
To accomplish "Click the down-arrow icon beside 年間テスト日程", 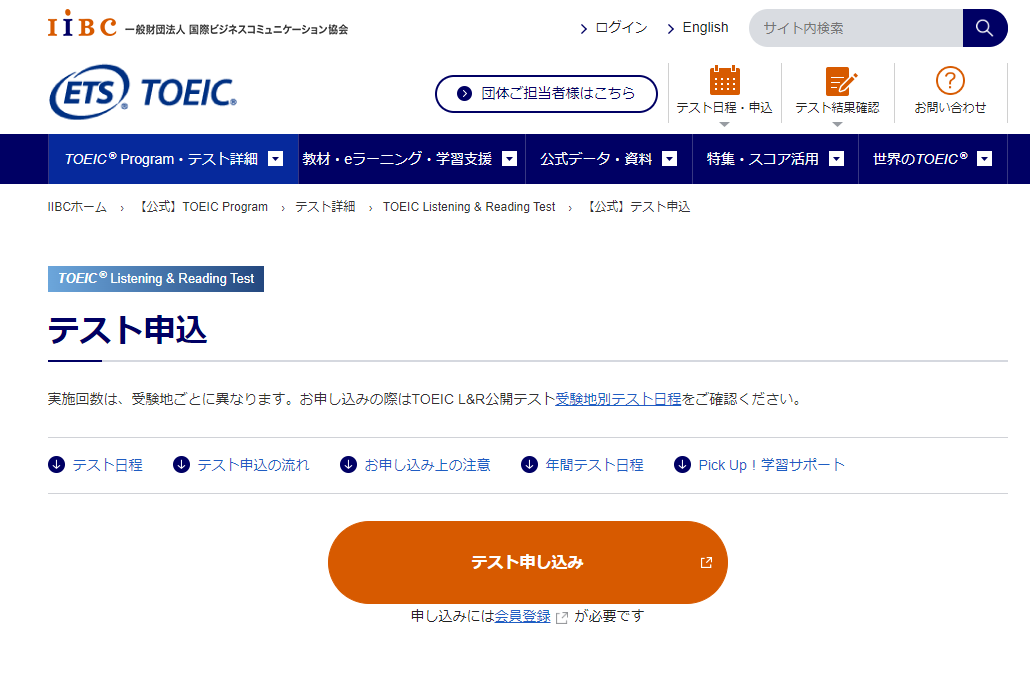I will click(529, 464).
